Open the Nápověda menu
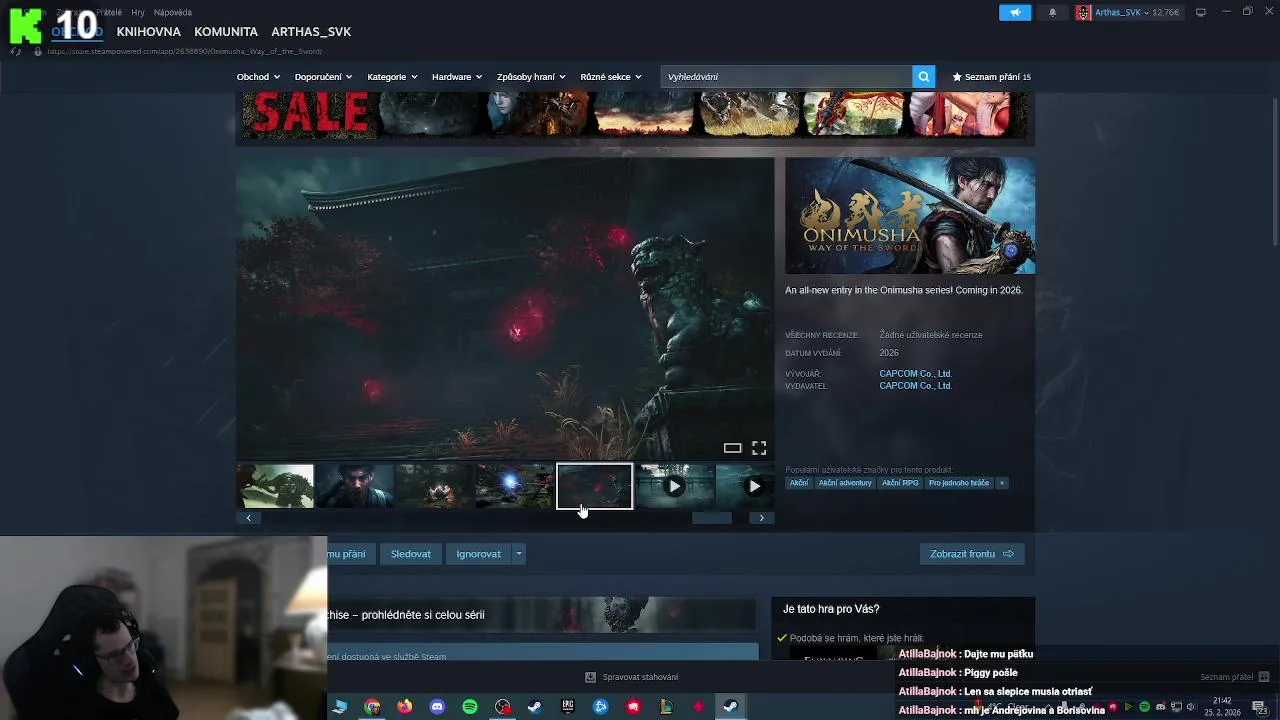Viewport: 1280px width, 720px height. click(x=173, y=12)
